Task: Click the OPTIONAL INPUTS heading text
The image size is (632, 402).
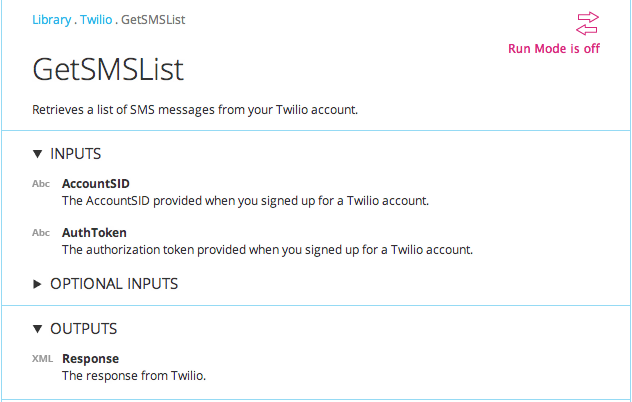Action: pyautogui.click(x=114, y=284)
